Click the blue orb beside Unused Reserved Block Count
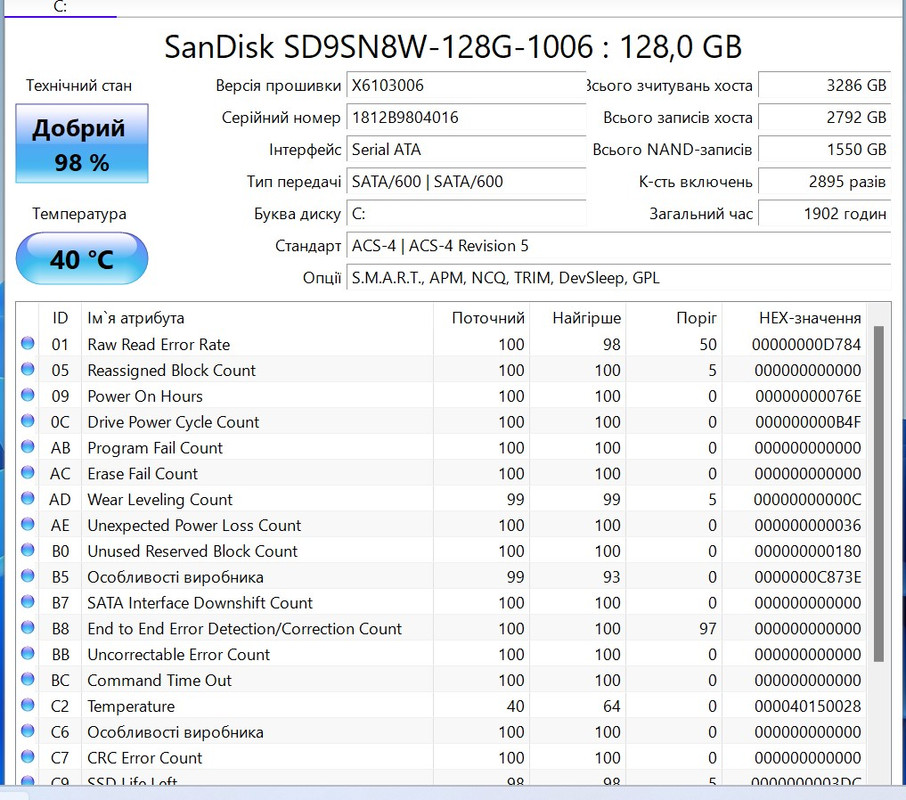This screenshot has height=800, width=906. [27, 550]
